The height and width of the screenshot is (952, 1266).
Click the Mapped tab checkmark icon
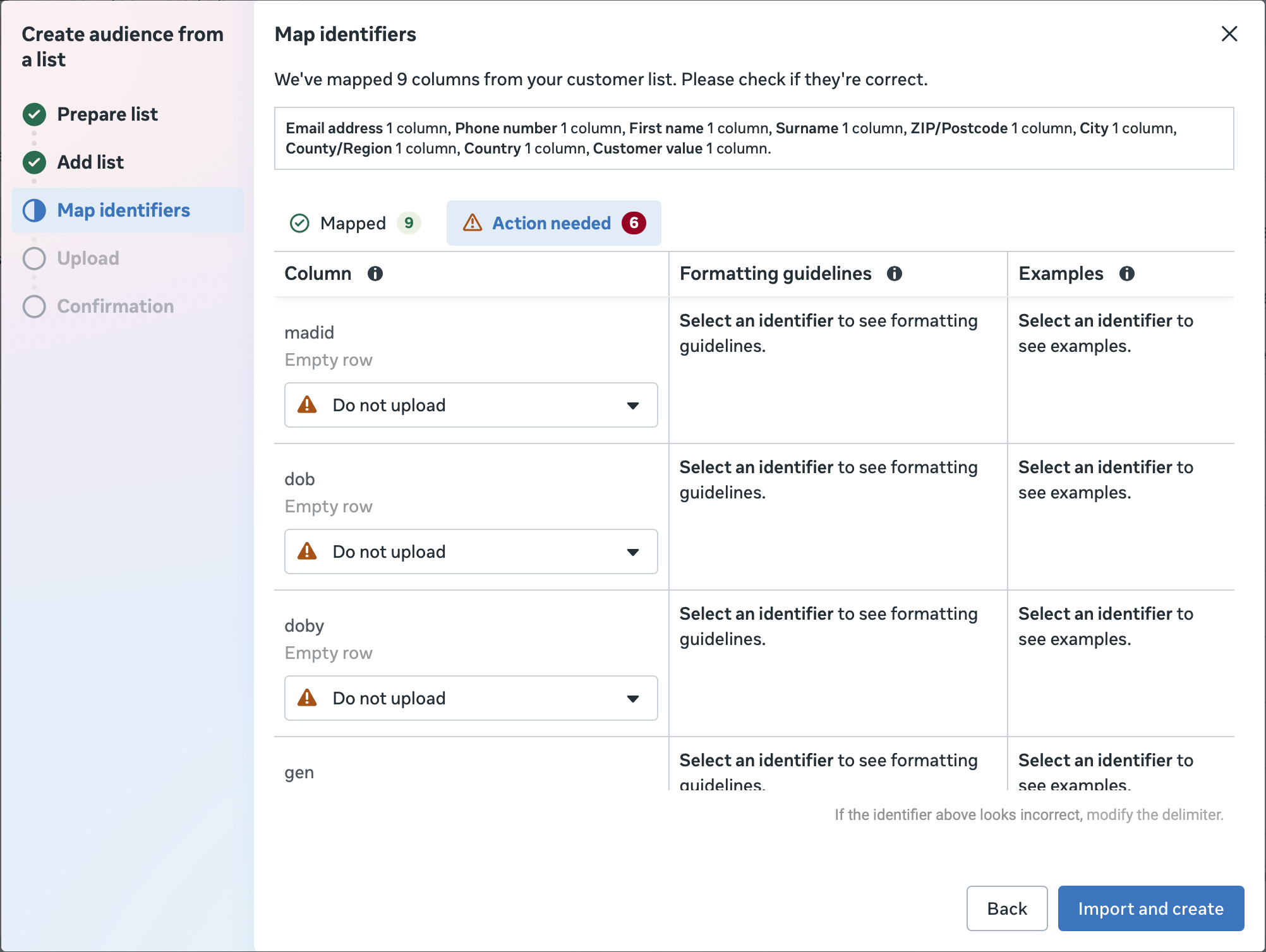click(x=299, y=223)
